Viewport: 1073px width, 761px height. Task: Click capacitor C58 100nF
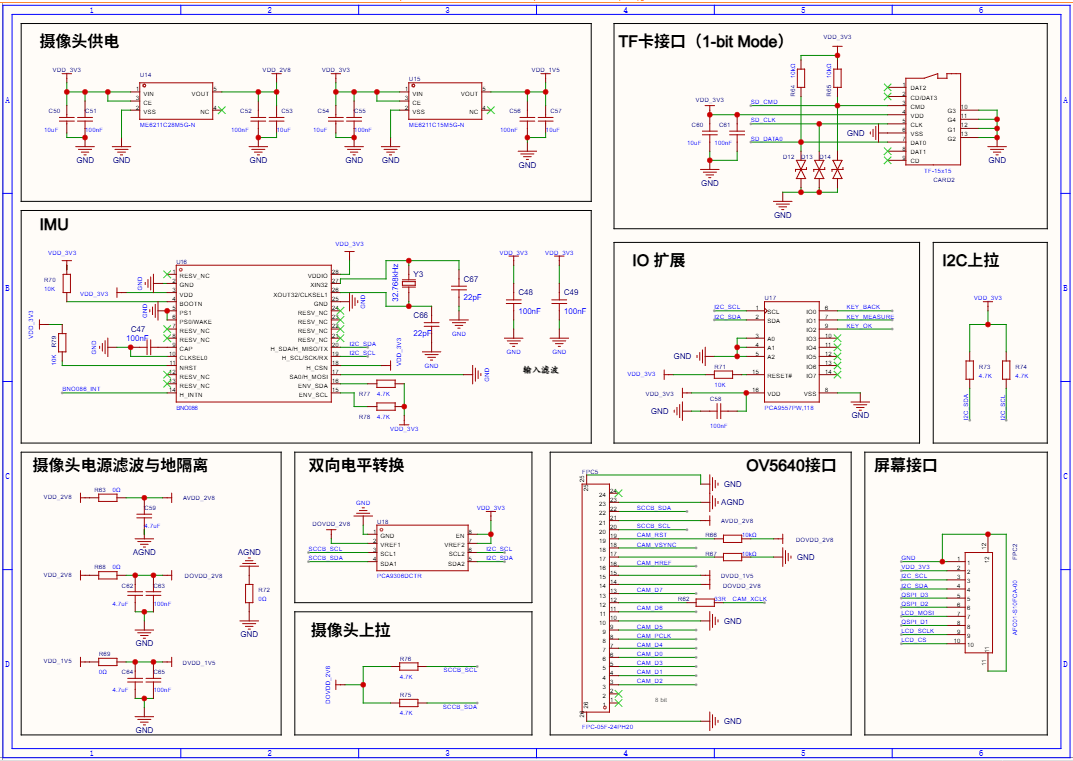point(719,411)
